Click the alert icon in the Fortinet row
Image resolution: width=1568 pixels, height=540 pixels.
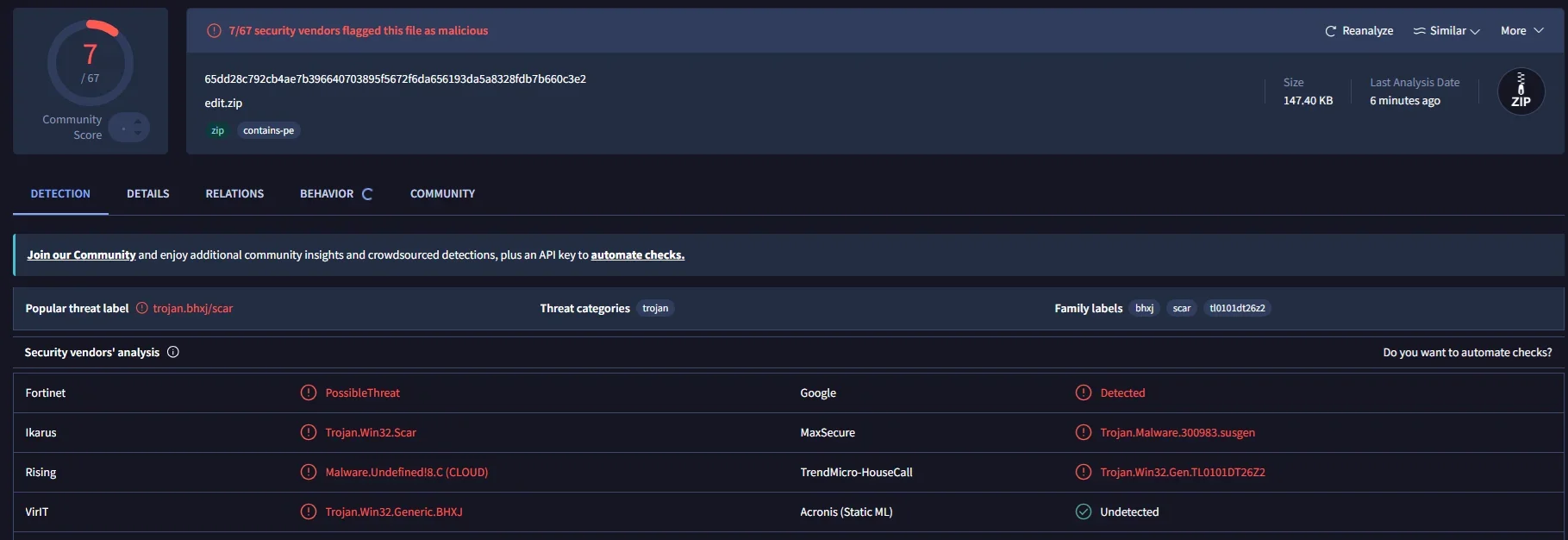tap(308, 392)
